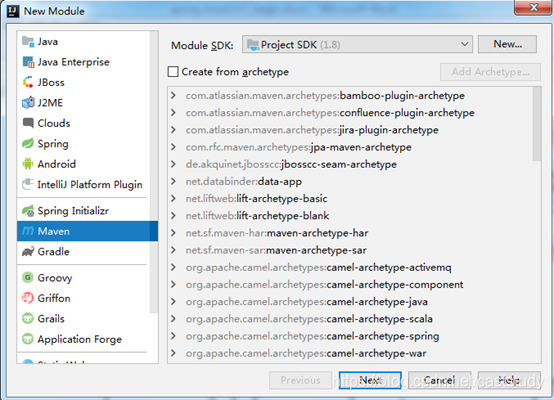
Task: Expand the maven-archetype-har node
Action: [173, 233]
